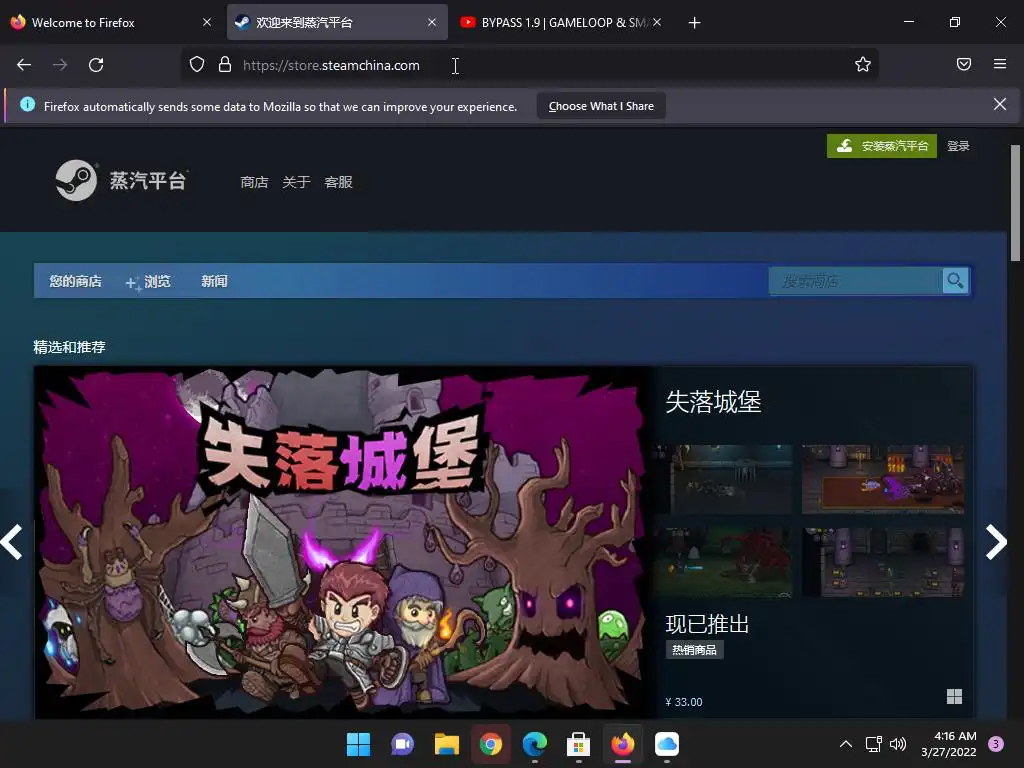Image resolution: width=1024 pixels, height=768 pixels.
Task: Open the Windows Start menu
Action: coord(358,744)
